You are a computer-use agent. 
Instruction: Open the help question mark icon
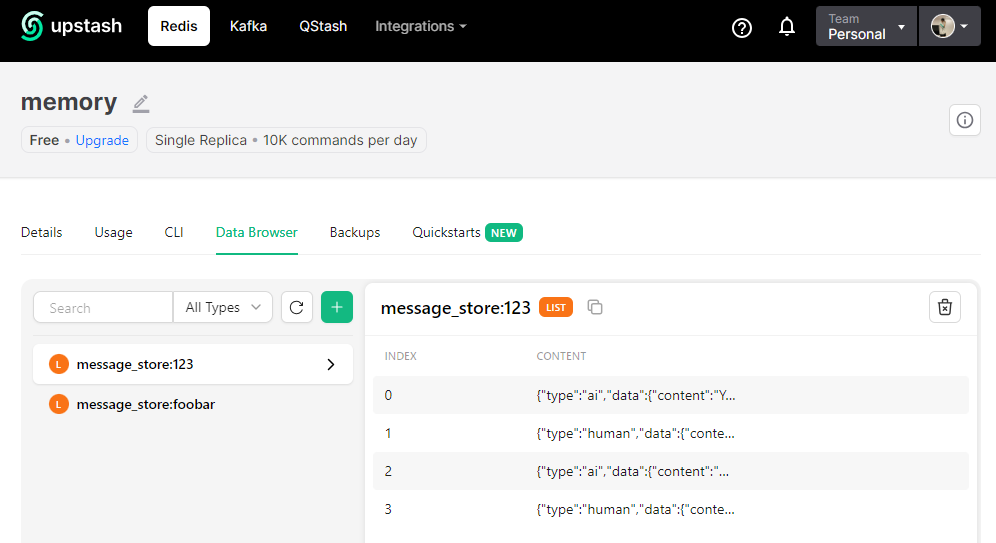coord(742,27)
